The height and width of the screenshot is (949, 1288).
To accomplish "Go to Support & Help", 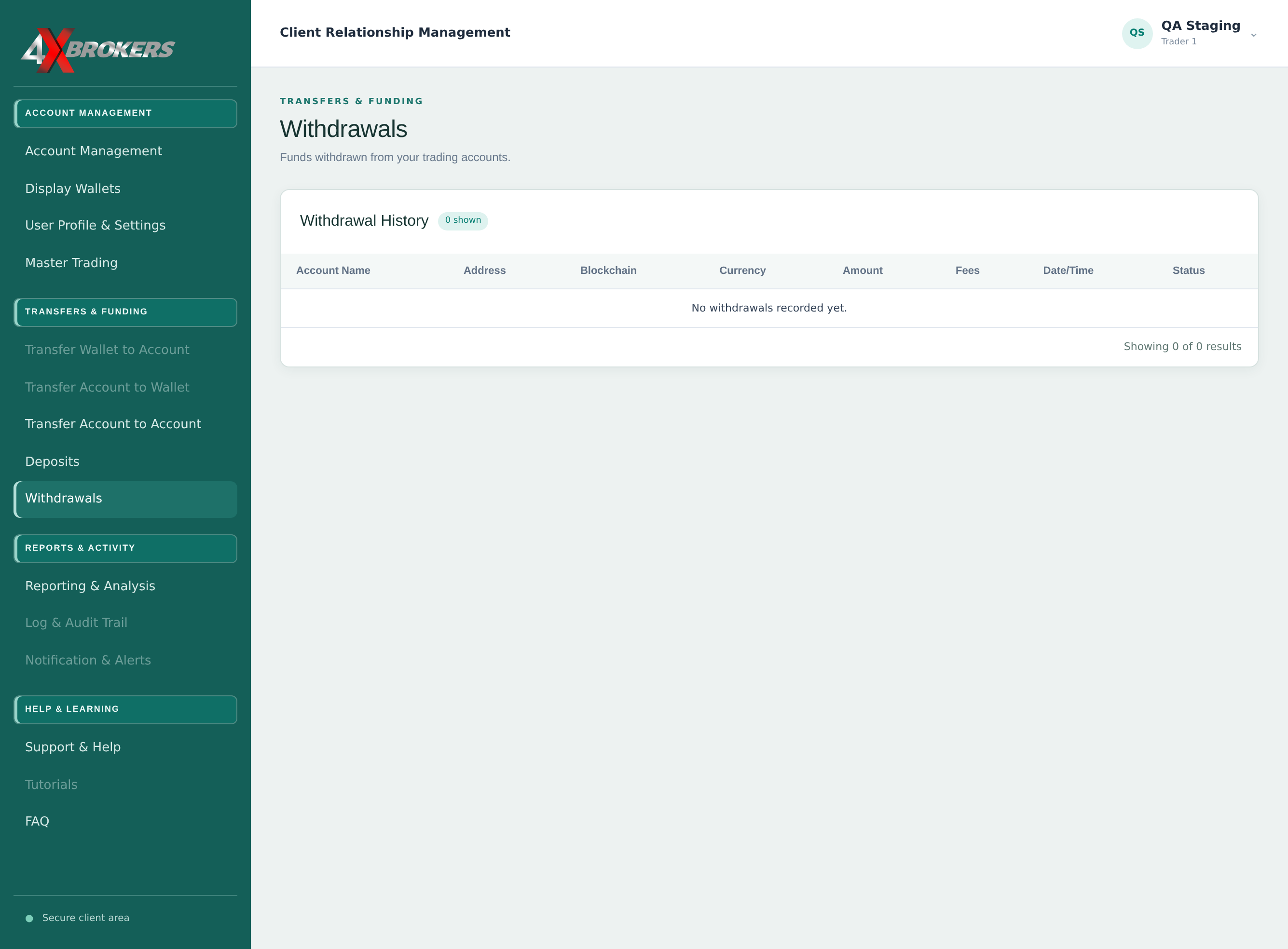I will (x=125, y=747).
